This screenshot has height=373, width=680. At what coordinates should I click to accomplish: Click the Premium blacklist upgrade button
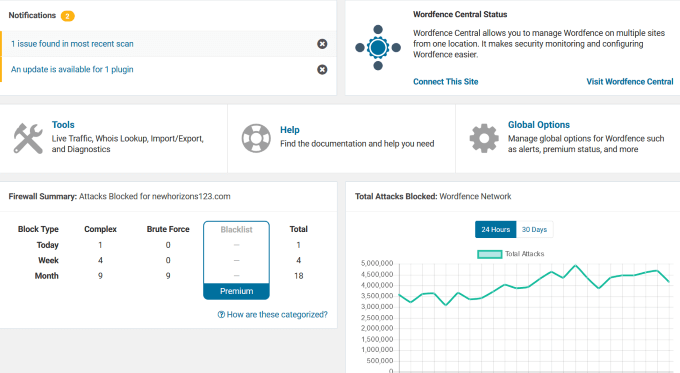click(236, 291)
